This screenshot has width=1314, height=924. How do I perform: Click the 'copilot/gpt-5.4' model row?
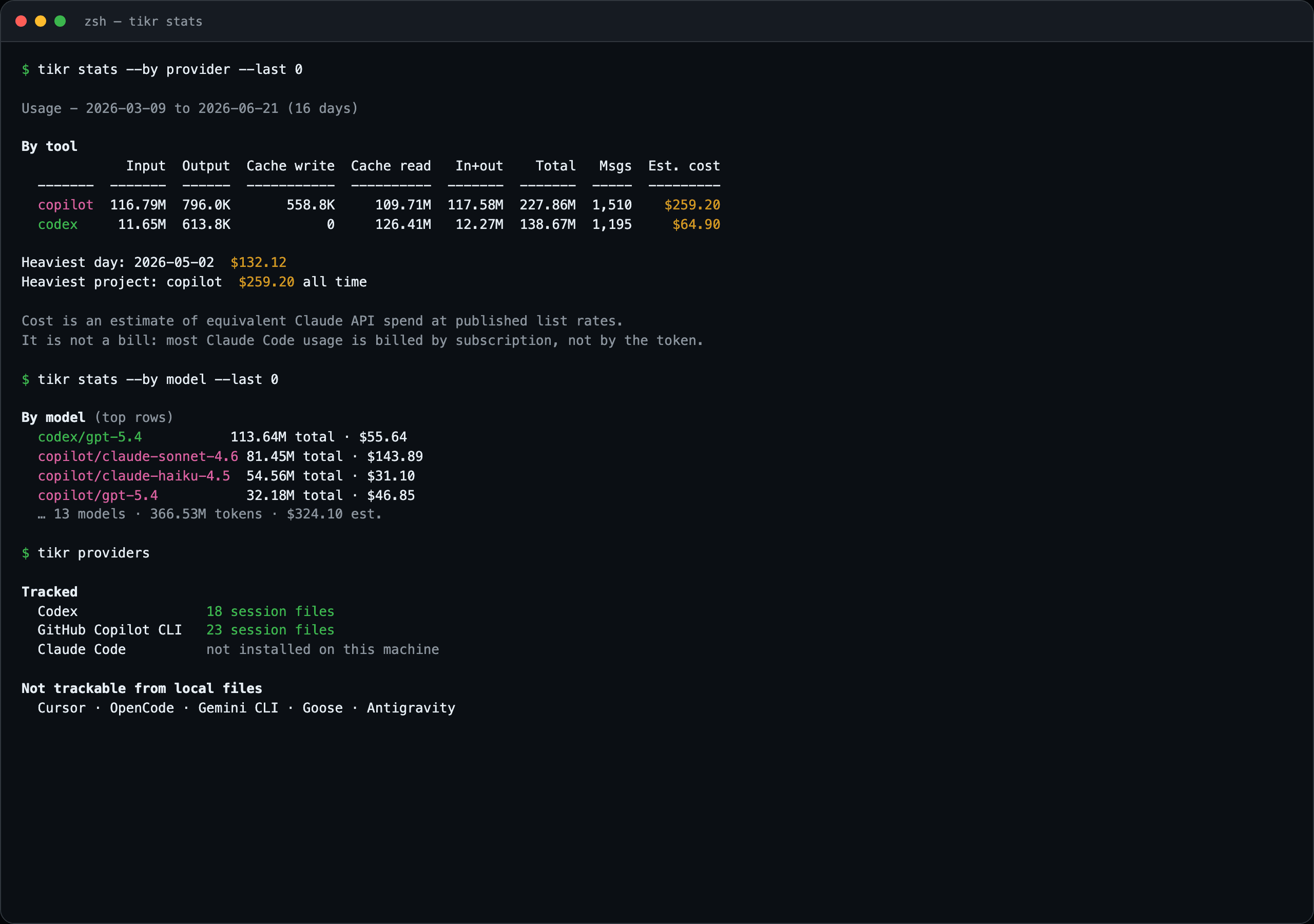(226, 496)
